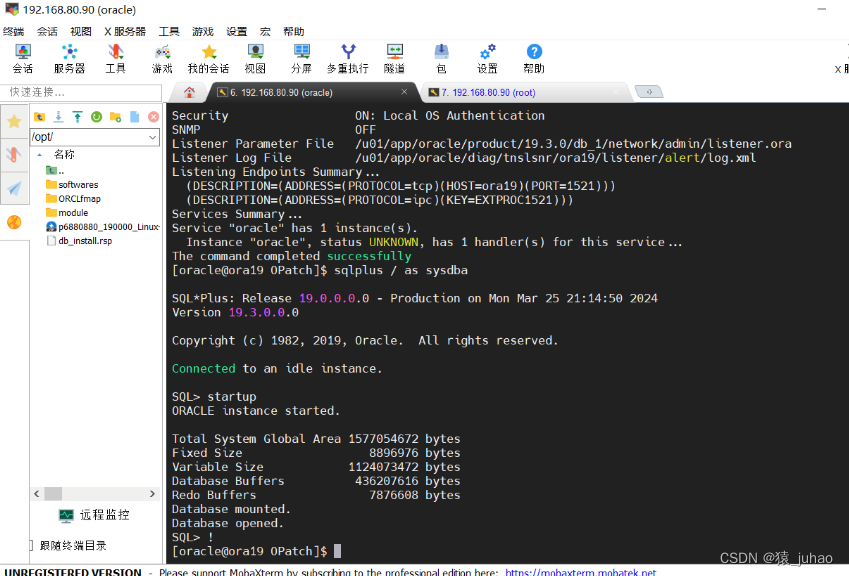Viewport: 849px width, 576px height.
Task: Click right arrow of file list scrollbar
Action: click(x=152, y=494)
